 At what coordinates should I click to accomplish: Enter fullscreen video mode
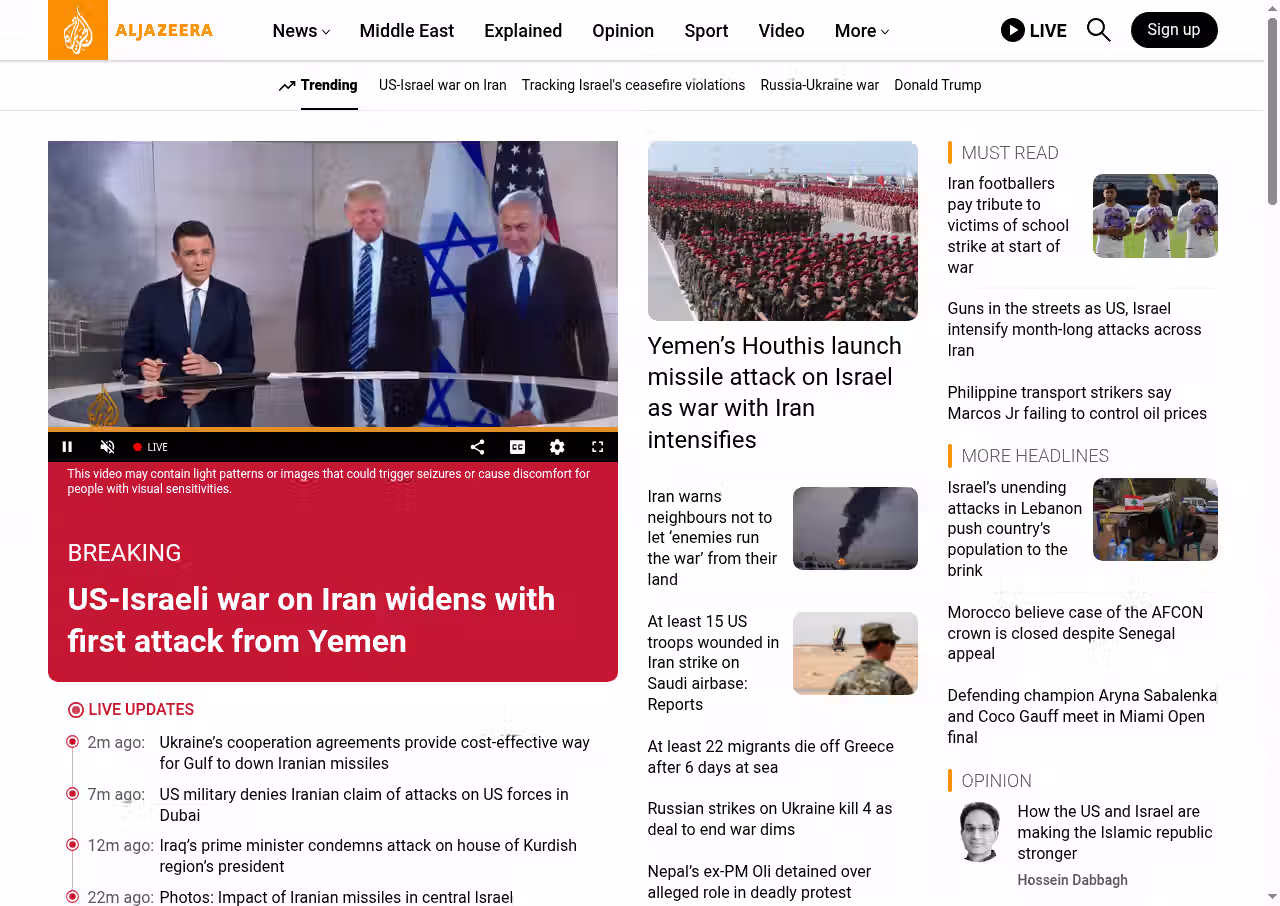[x=597, y=447]
